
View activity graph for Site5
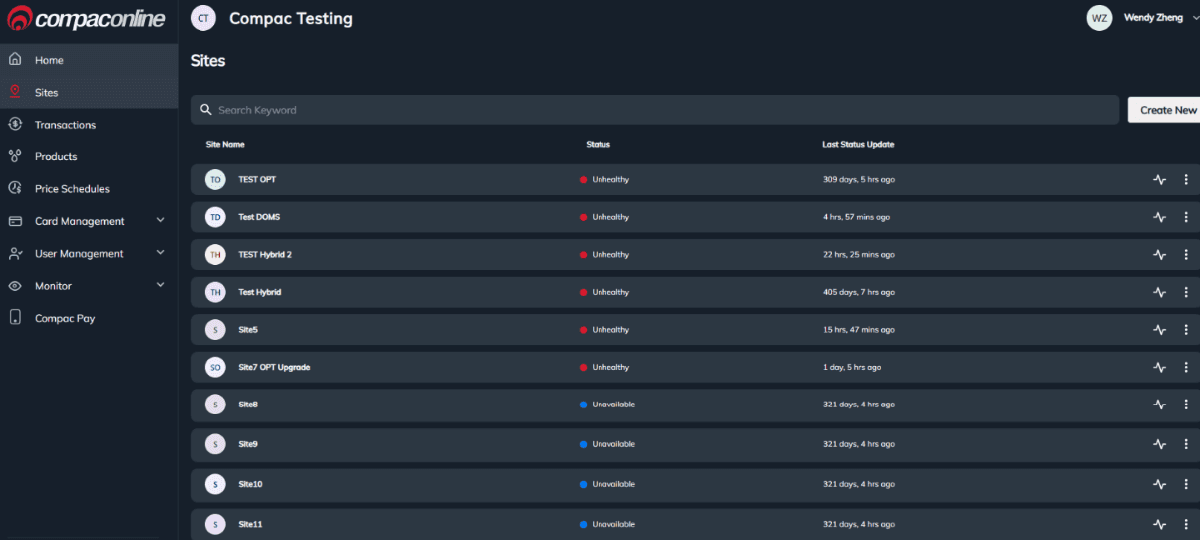pyautogui.click(x=1159, y=330)
